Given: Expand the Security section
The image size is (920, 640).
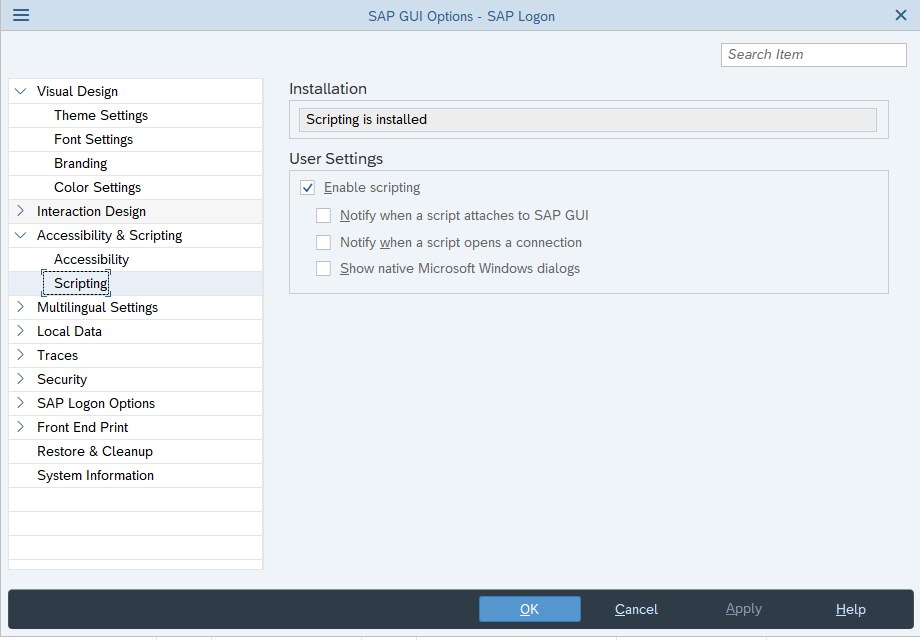Looking at the screenshot, I should (20, 379).
